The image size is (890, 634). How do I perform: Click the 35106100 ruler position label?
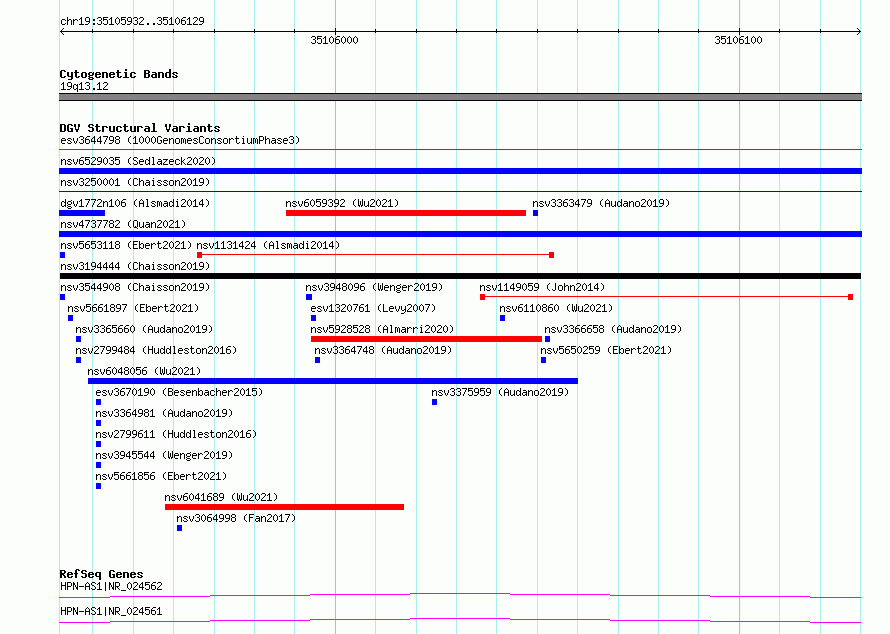coord(738,40)
